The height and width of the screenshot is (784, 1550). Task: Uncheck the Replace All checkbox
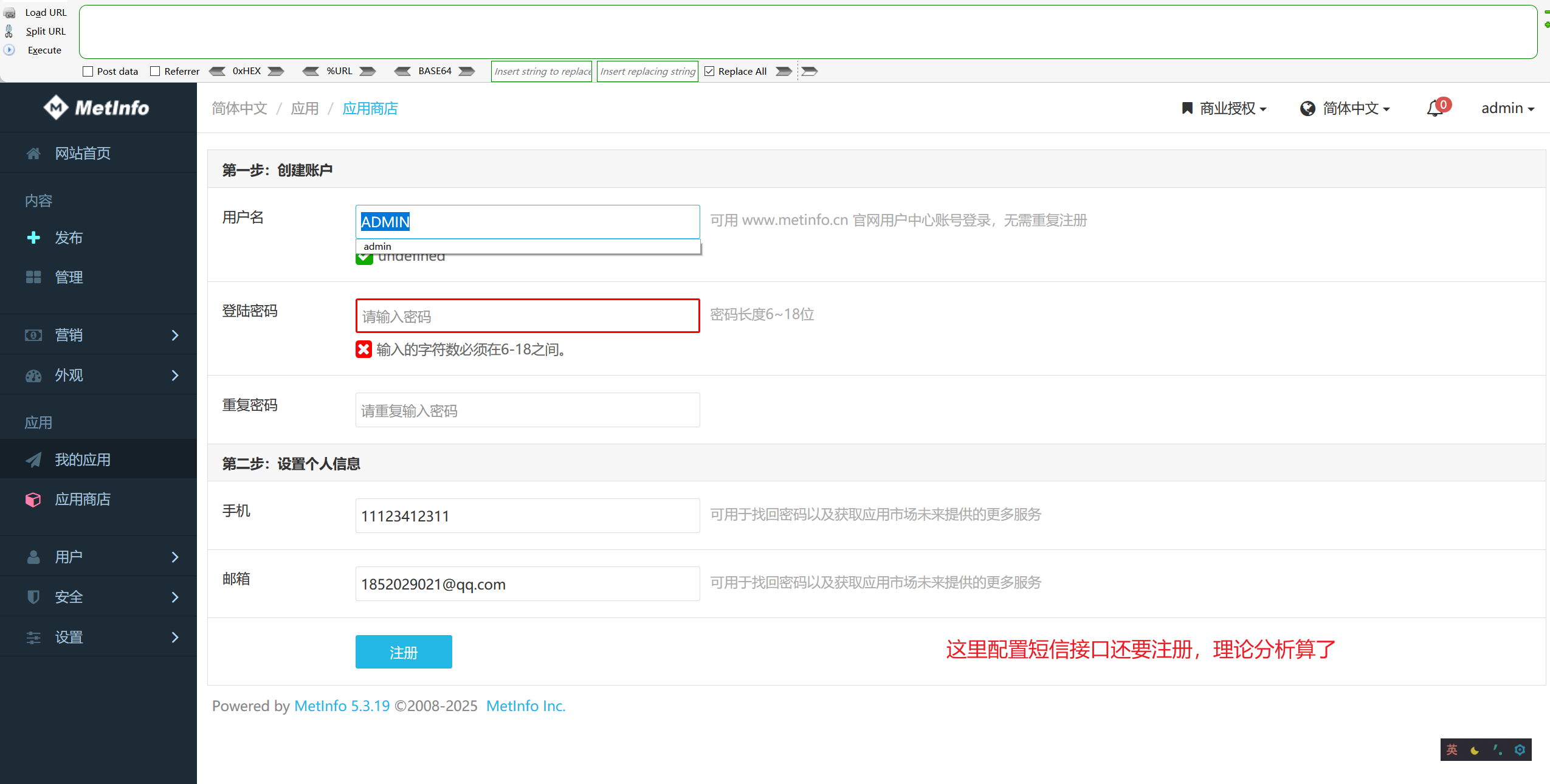click(709, 71)
